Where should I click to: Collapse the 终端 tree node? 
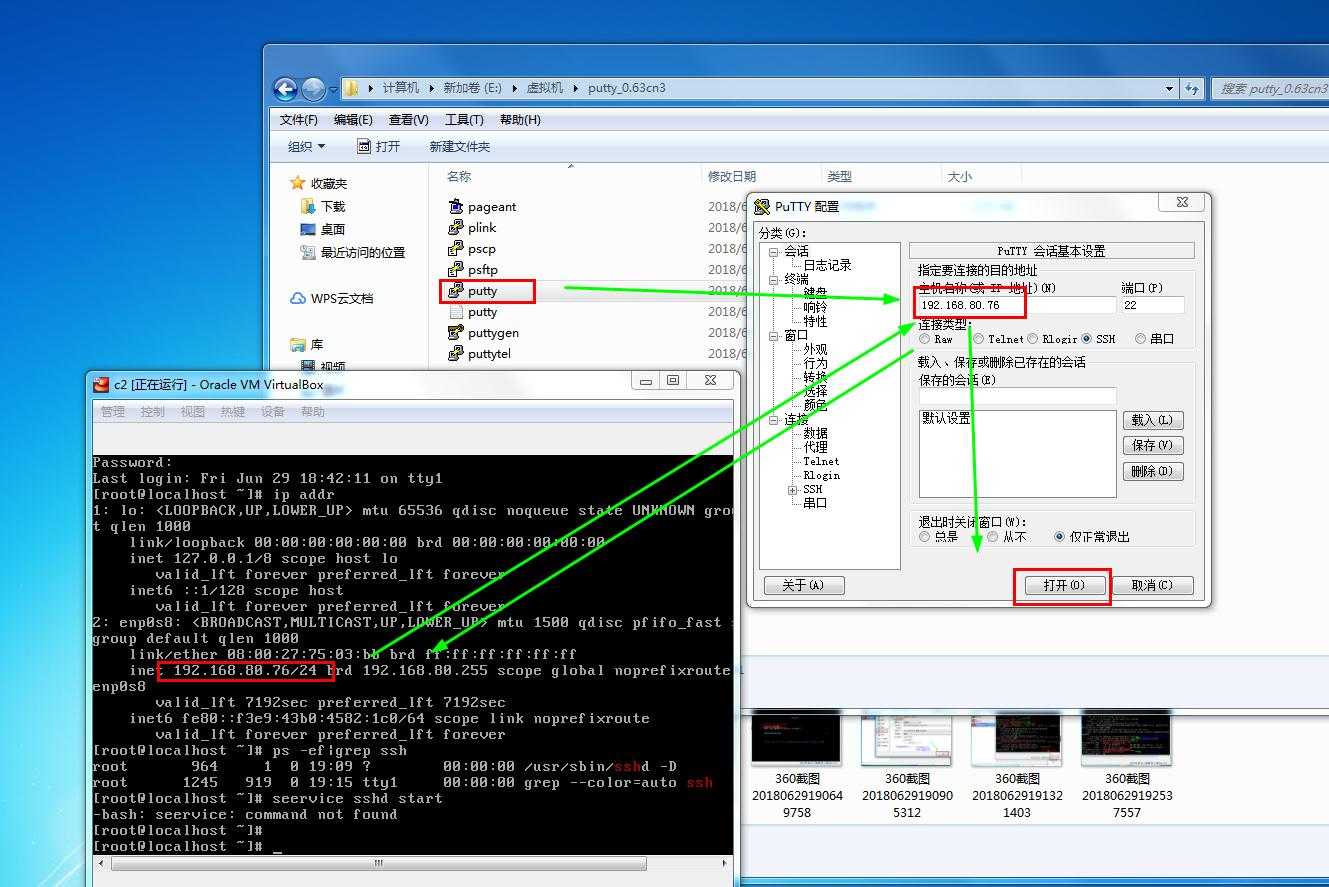(773, 280)
